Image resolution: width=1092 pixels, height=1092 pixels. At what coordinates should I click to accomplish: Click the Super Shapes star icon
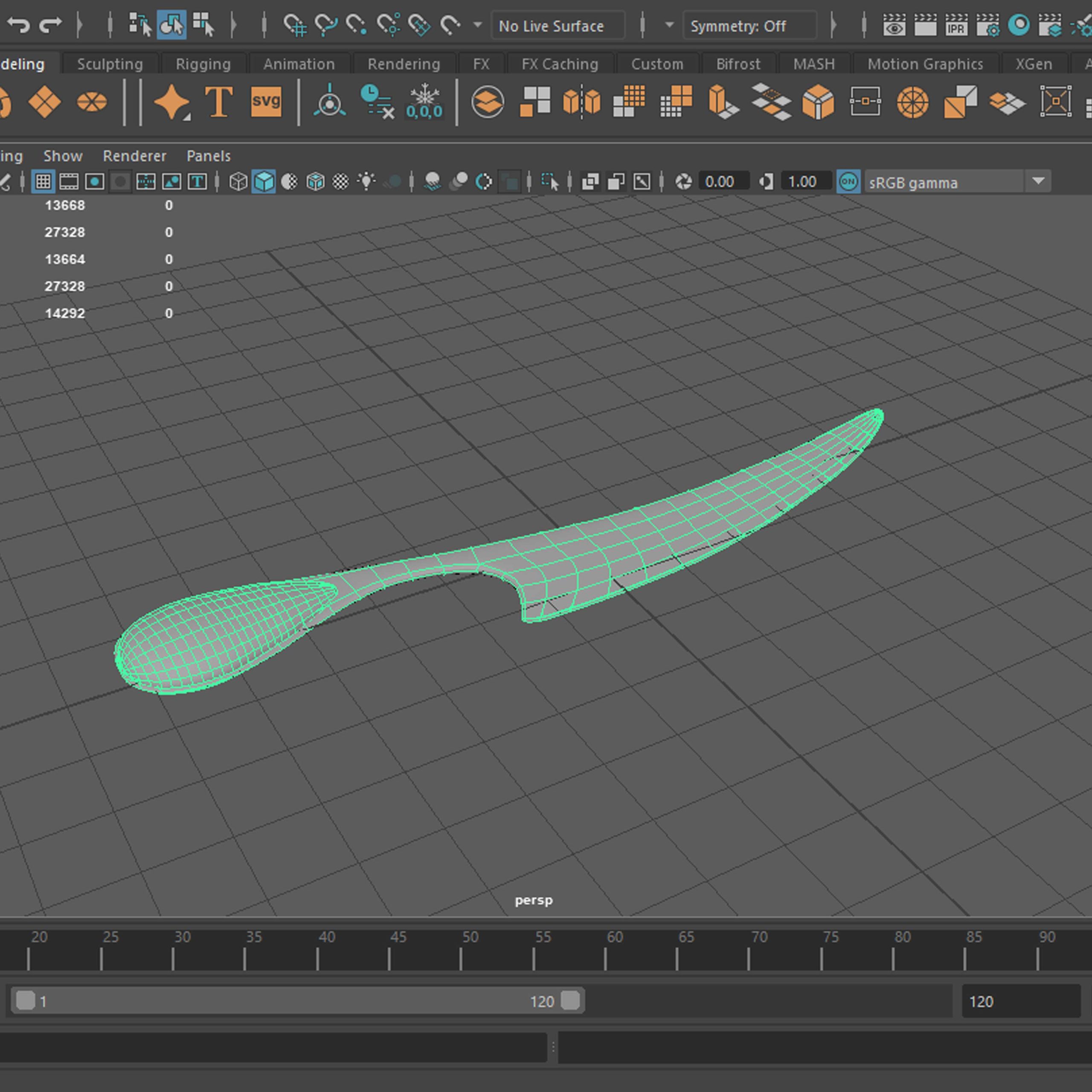click(172, 102)
